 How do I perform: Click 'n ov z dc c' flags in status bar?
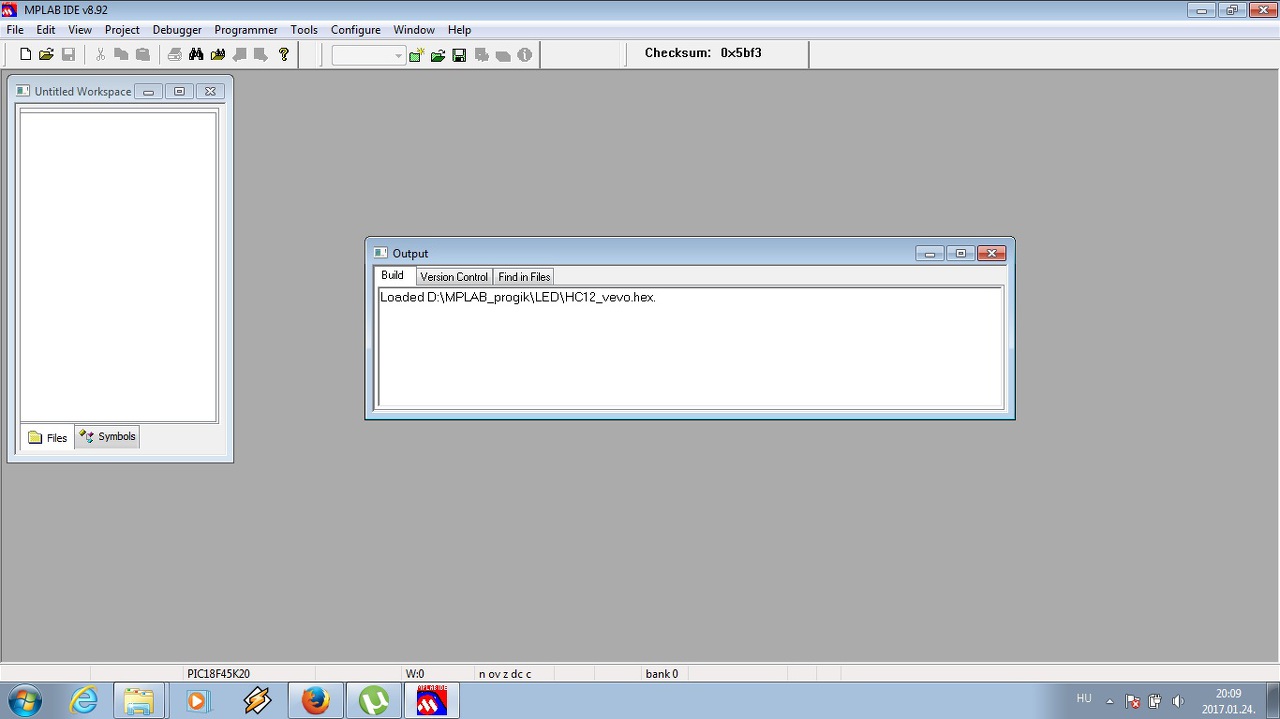click(x=505, y=674)
